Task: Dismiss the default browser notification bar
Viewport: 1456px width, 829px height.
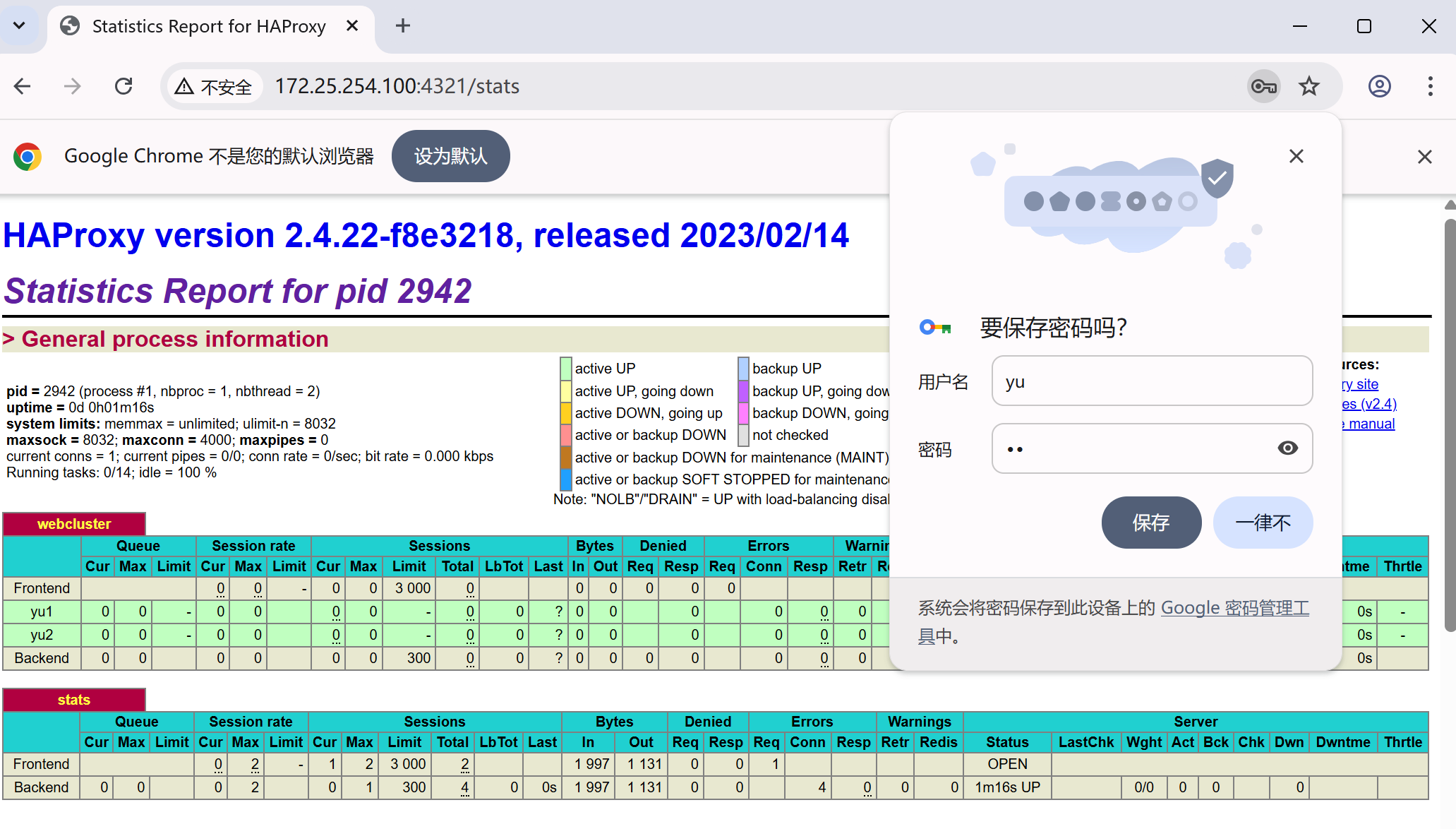Action: (x=1424, y=157)
